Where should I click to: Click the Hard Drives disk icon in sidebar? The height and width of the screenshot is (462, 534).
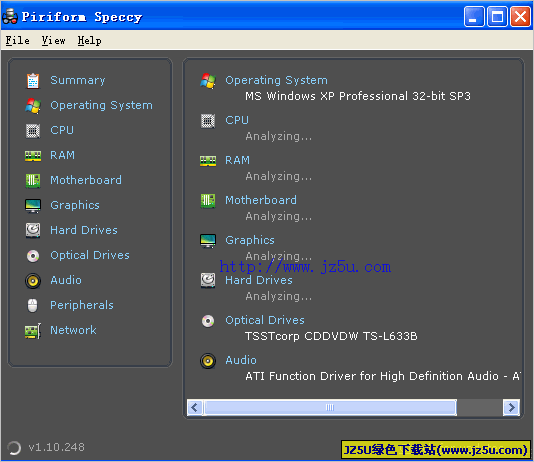click(33, 230)
